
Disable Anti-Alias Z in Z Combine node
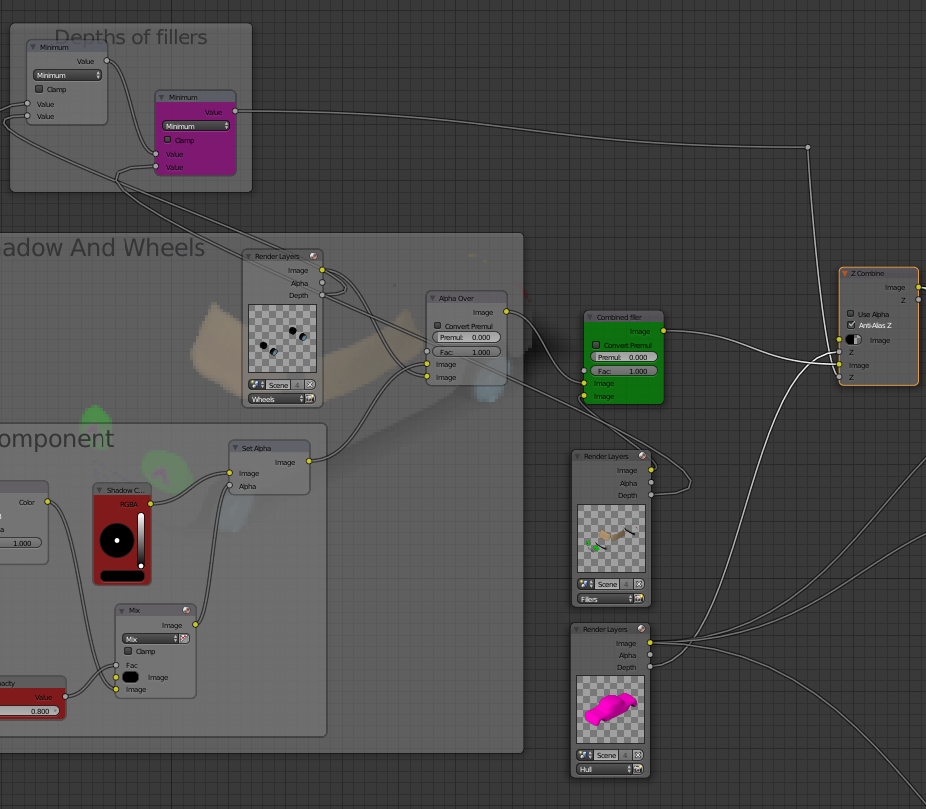click(851, 325)
